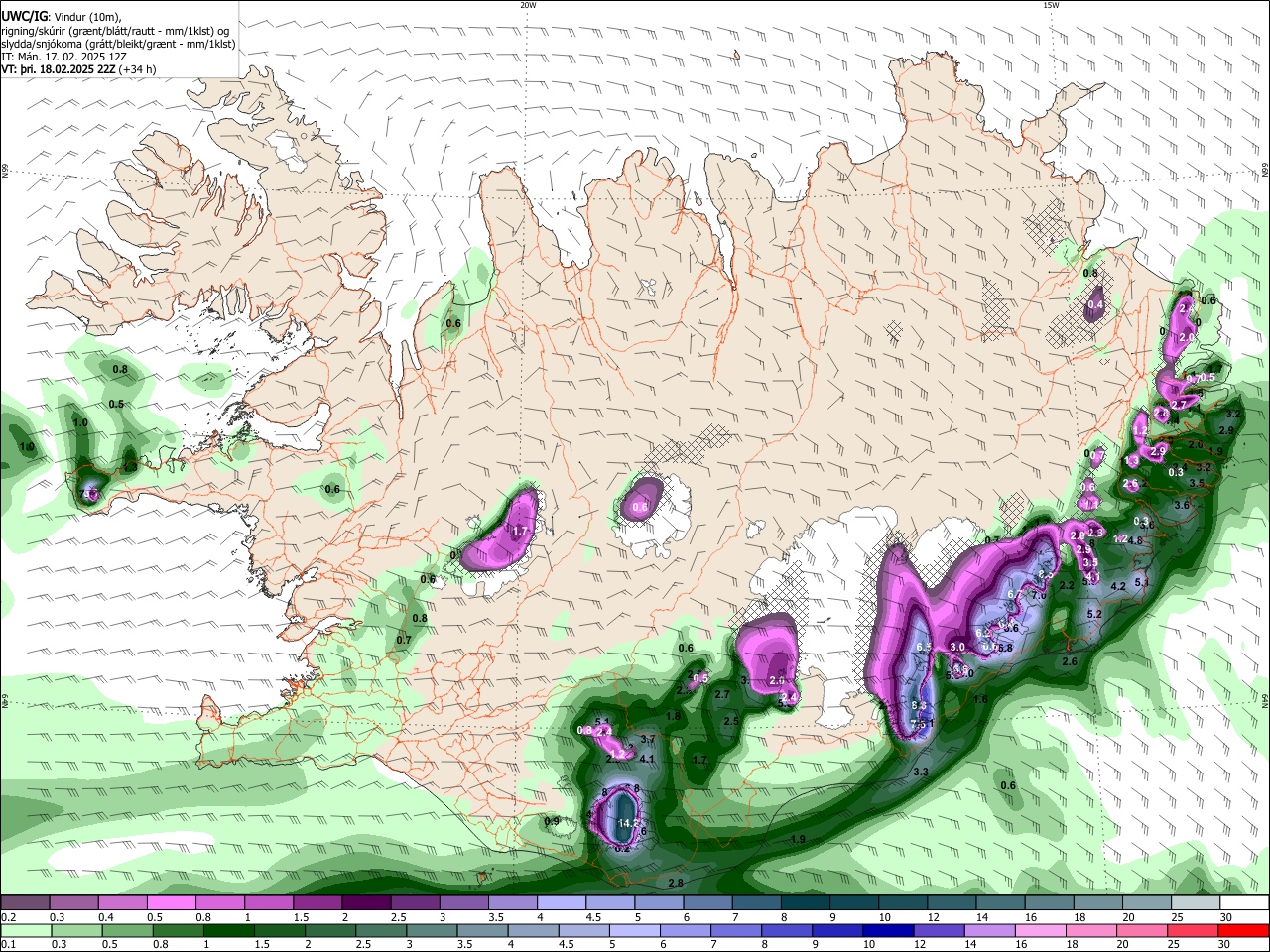Click the 16 label on the top legend row
The image size is (1270, 952).
[1032, 917]
